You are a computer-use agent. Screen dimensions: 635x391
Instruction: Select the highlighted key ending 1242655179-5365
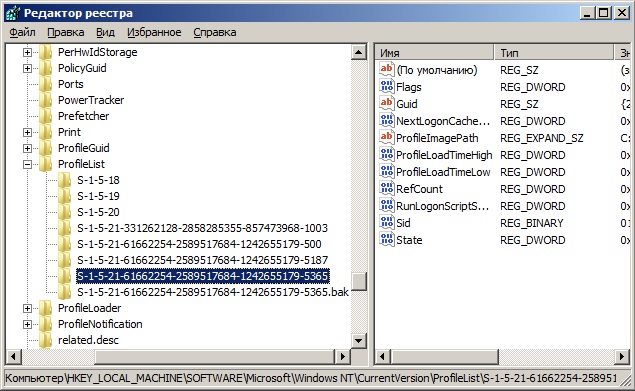(202, 276)
